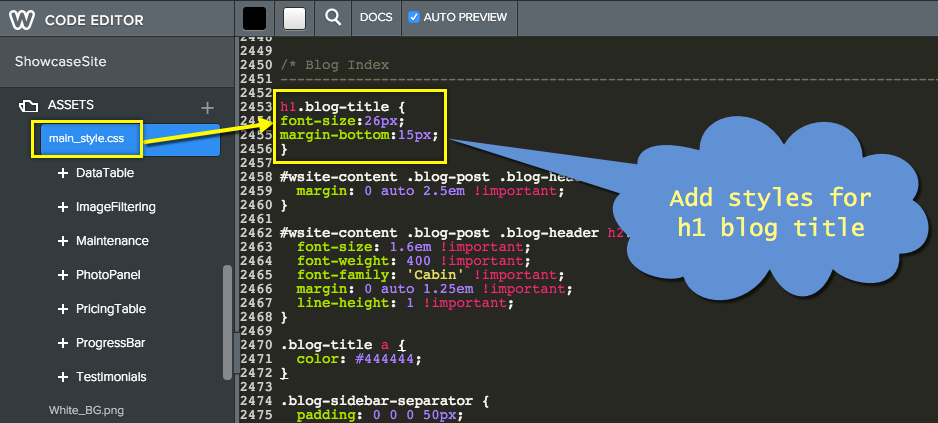This screenshot has height=423, width=938.
Task: Click the plus icon beside ASSETS
Action: click(207, 107)
